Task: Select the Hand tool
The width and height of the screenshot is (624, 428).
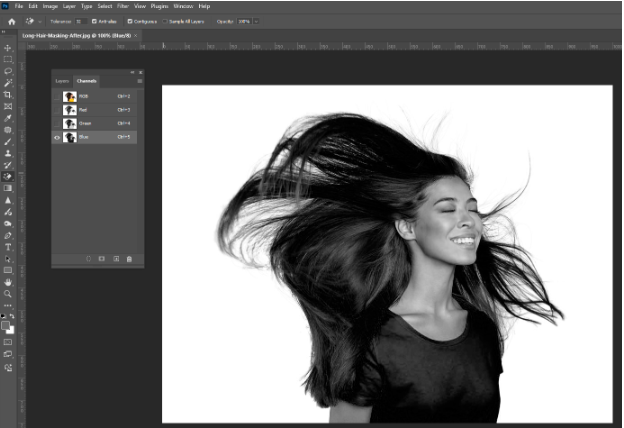Action: click(8, 282)
